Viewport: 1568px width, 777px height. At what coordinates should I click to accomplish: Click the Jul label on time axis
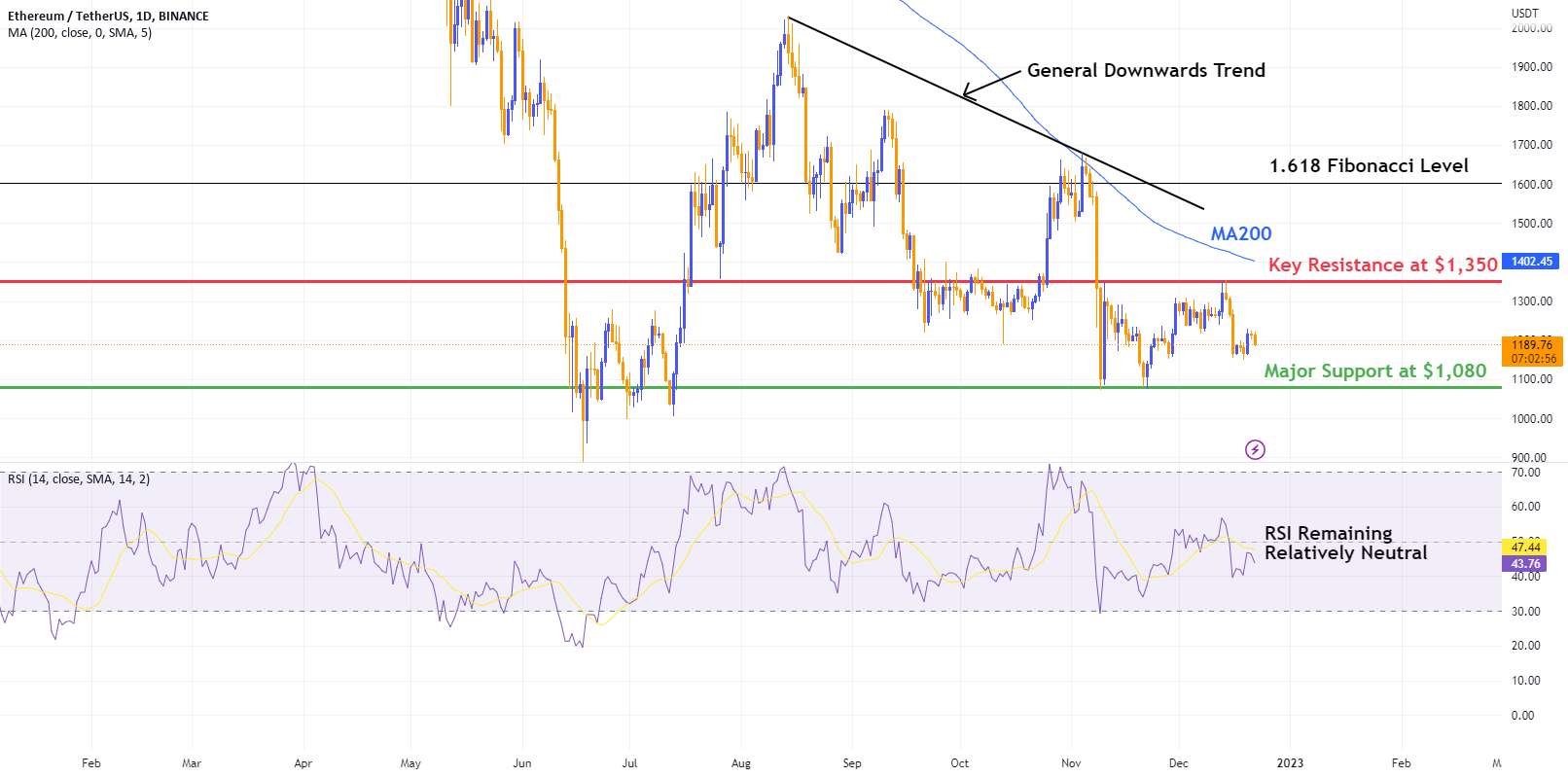(x=629, y=763)
